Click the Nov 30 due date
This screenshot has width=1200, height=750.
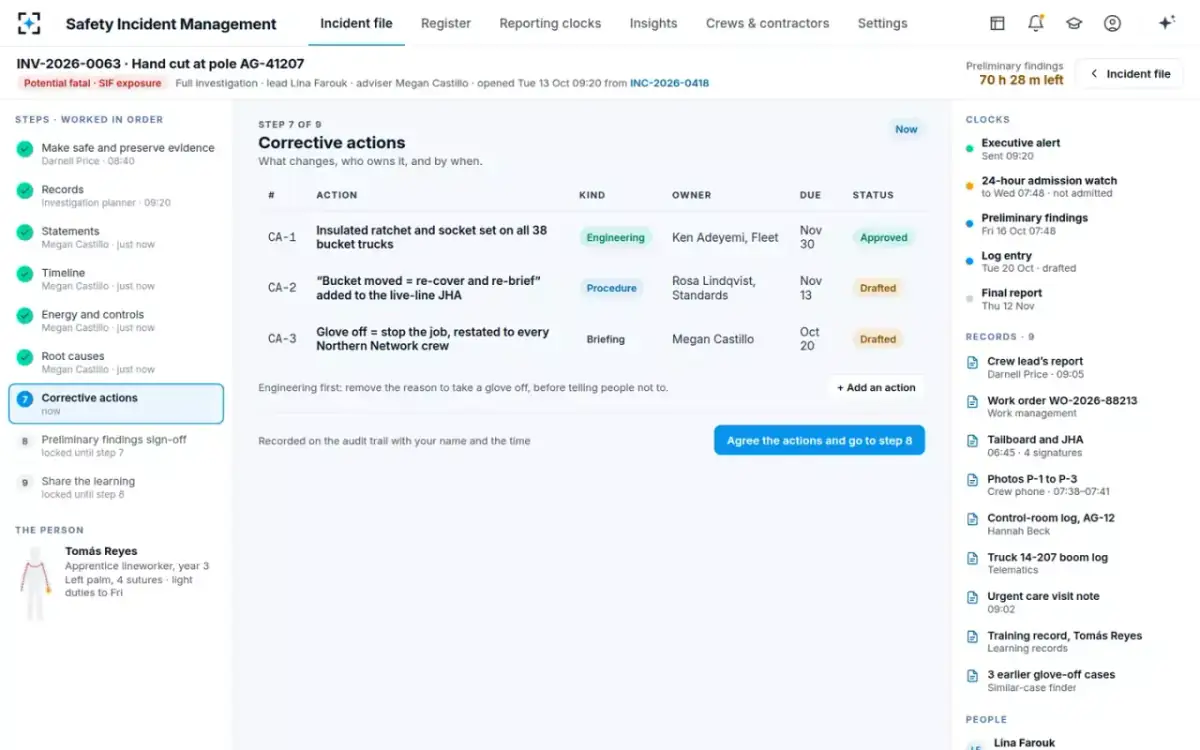(811, 237)
